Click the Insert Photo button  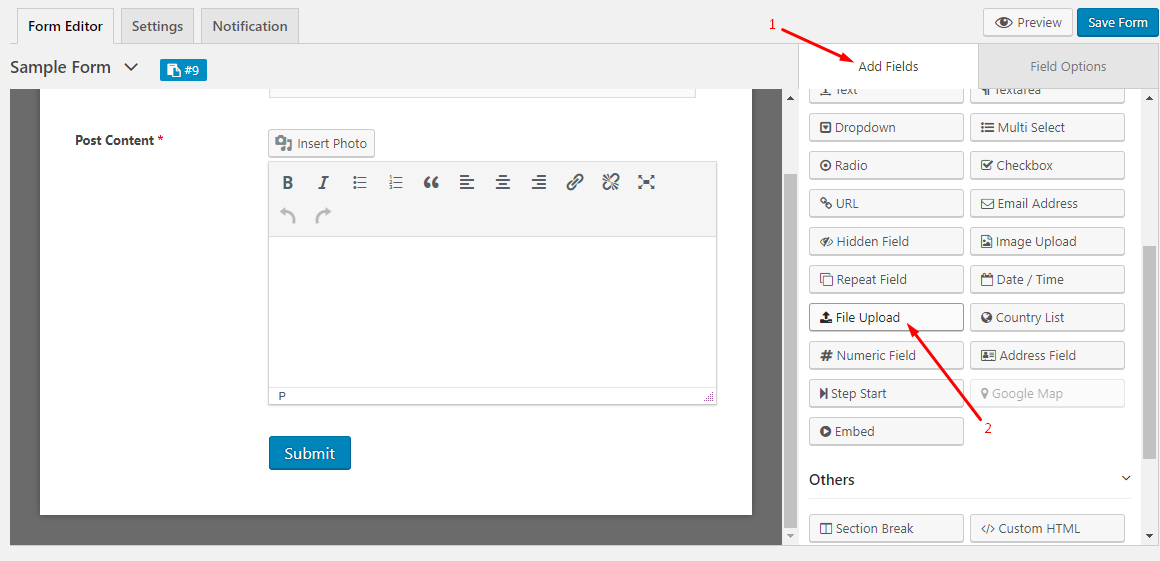[322, 144]
